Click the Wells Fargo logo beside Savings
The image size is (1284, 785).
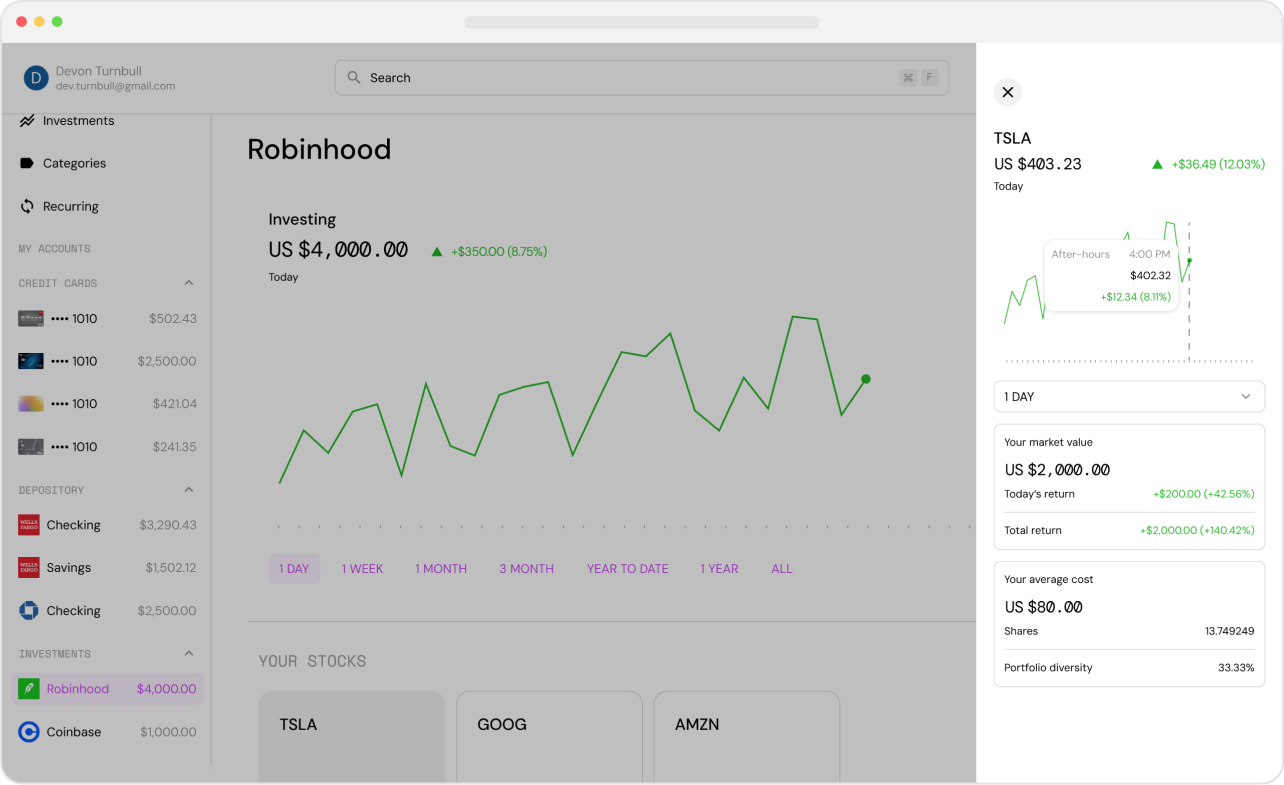tap(29, 568)
